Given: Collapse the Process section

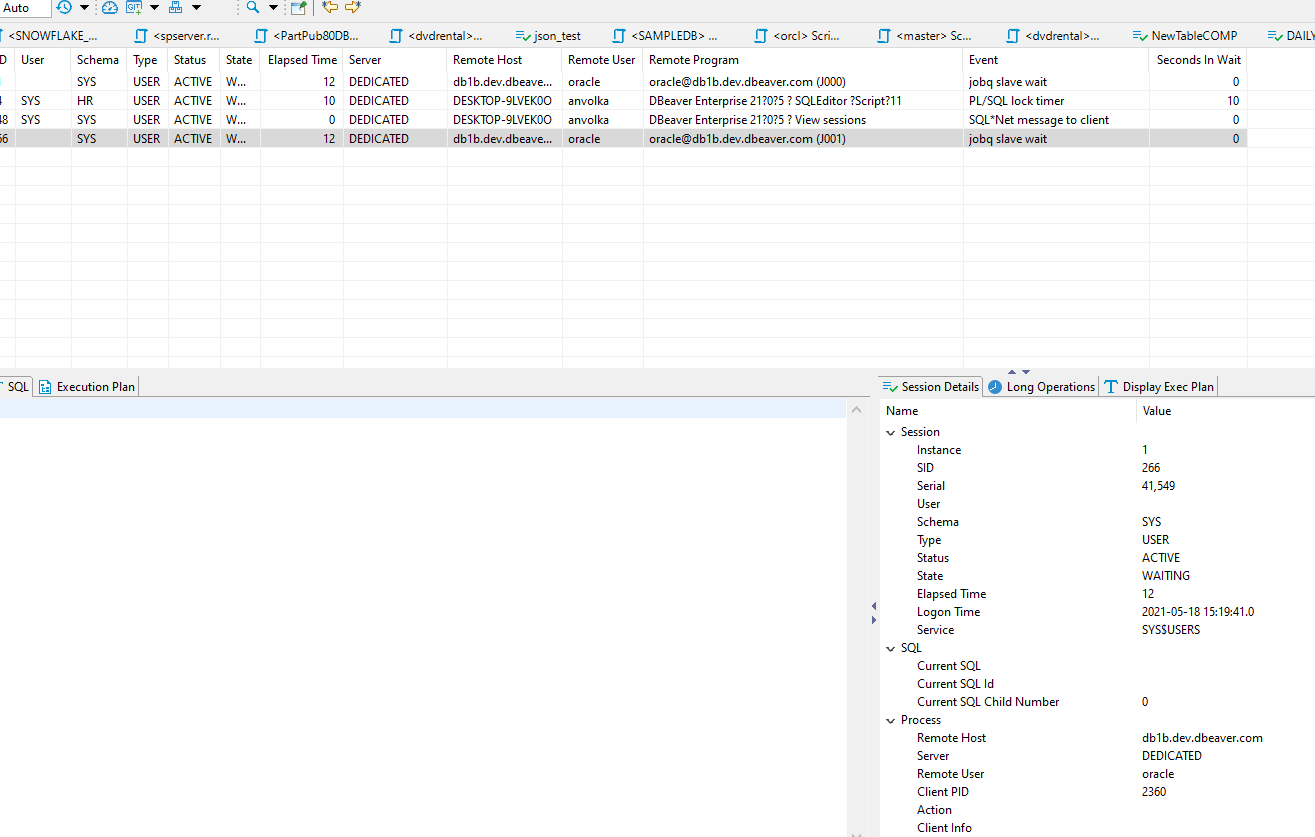Looking at the screenshot, I should click(891, 719).
